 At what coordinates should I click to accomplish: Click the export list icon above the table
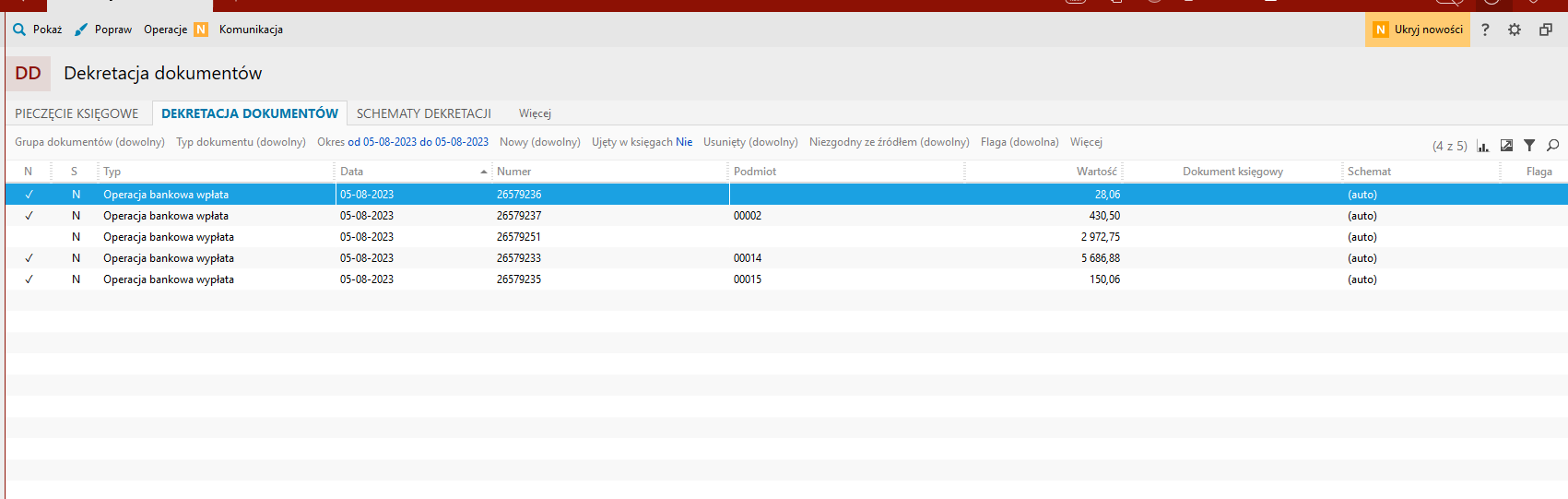click(1506, 146)
